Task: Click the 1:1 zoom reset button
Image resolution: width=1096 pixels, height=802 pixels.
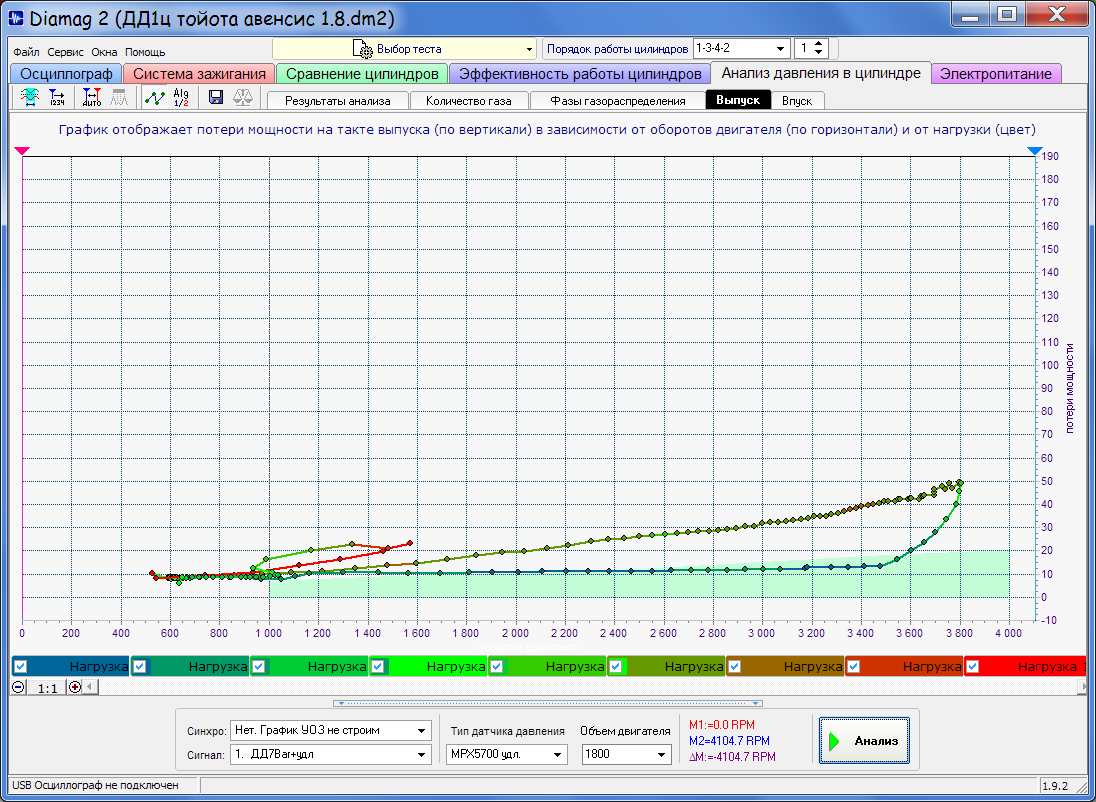Action: pyautogui.click(x=47, y=687)
